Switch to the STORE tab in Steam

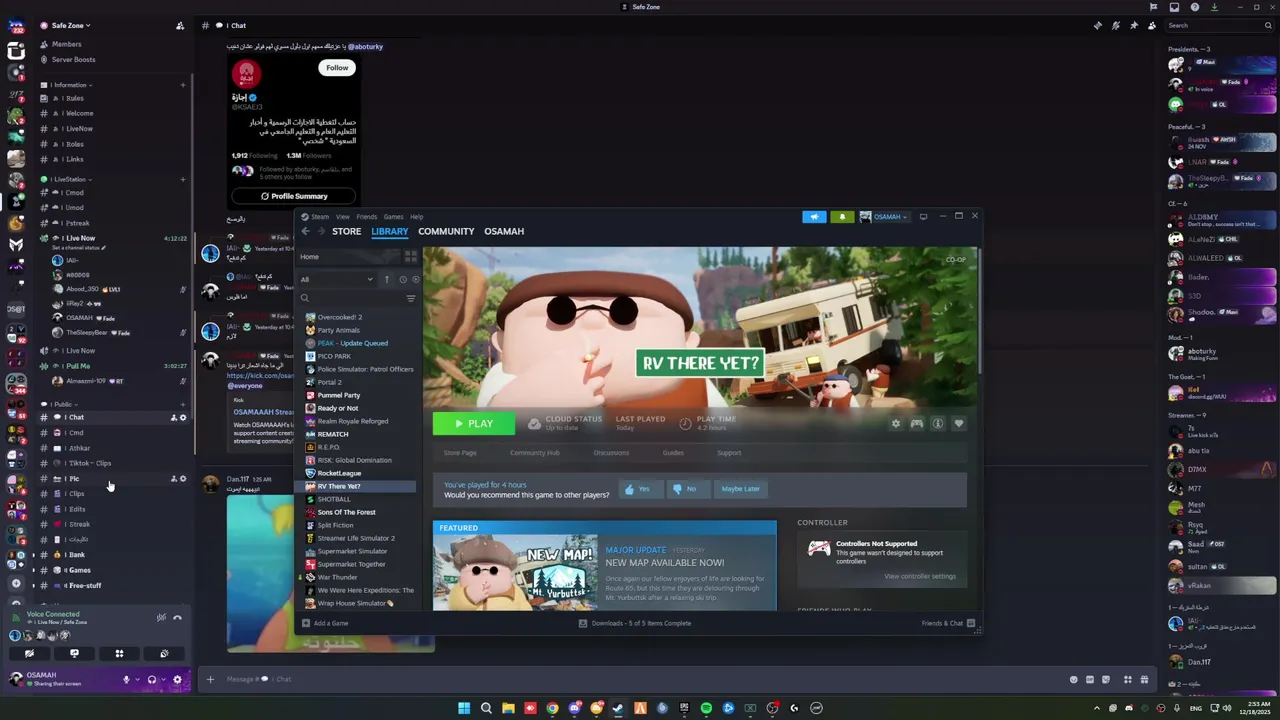coord(347,231)
